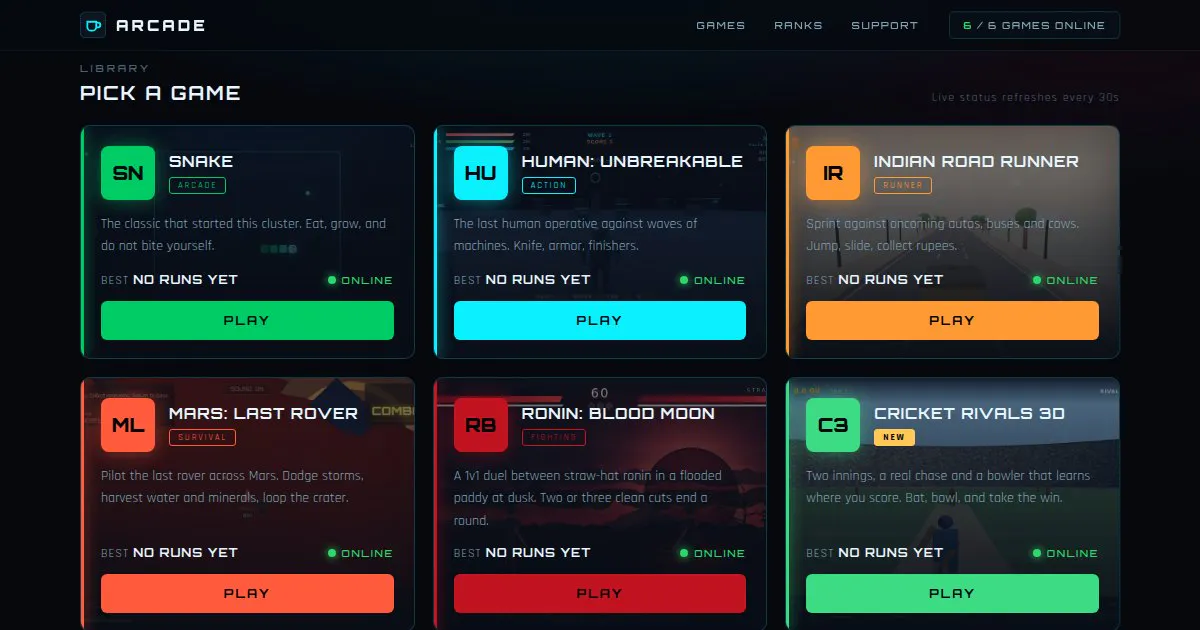The image size is (1200, 630).
Task: Click the Online status on Human: Unbreakable card
Action: [x=712, y=280]
